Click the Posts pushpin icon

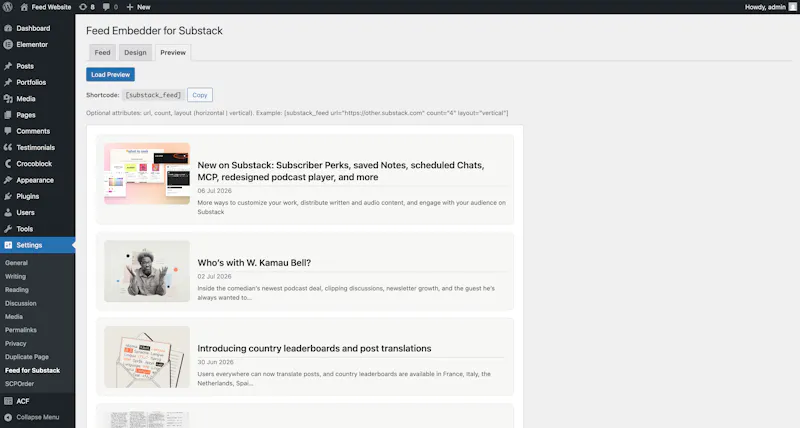[8, 66]
